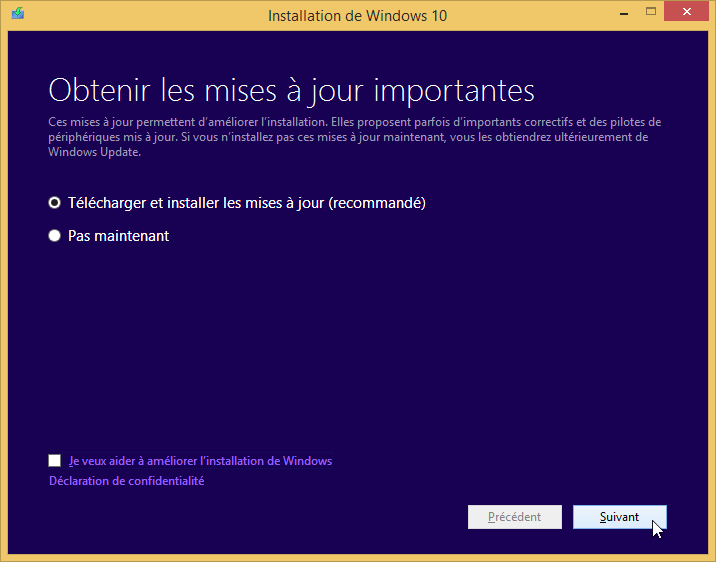This screenshot has width=716, height=562.
Task: Continue with the Suivant button
Action: point(620,517)
